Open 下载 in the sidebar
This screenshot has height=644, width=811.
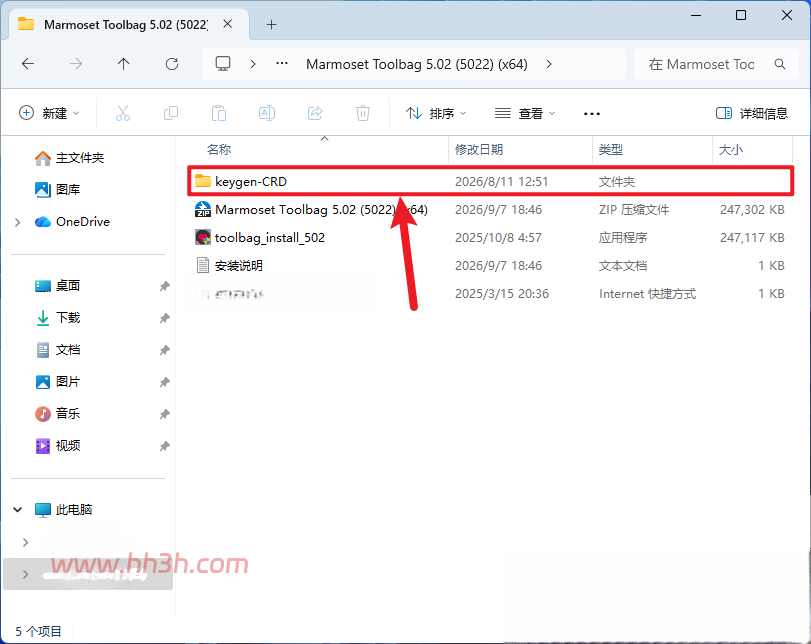(x=57, y=318)
